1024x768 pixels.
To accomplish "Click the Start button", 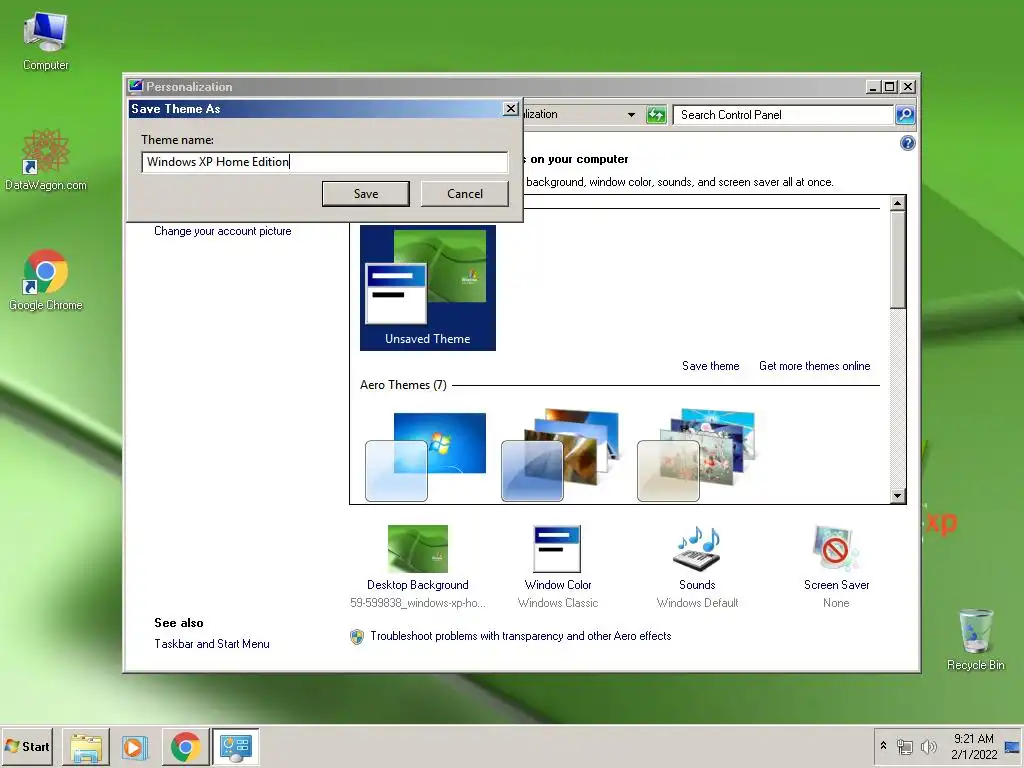I will 27,746.
